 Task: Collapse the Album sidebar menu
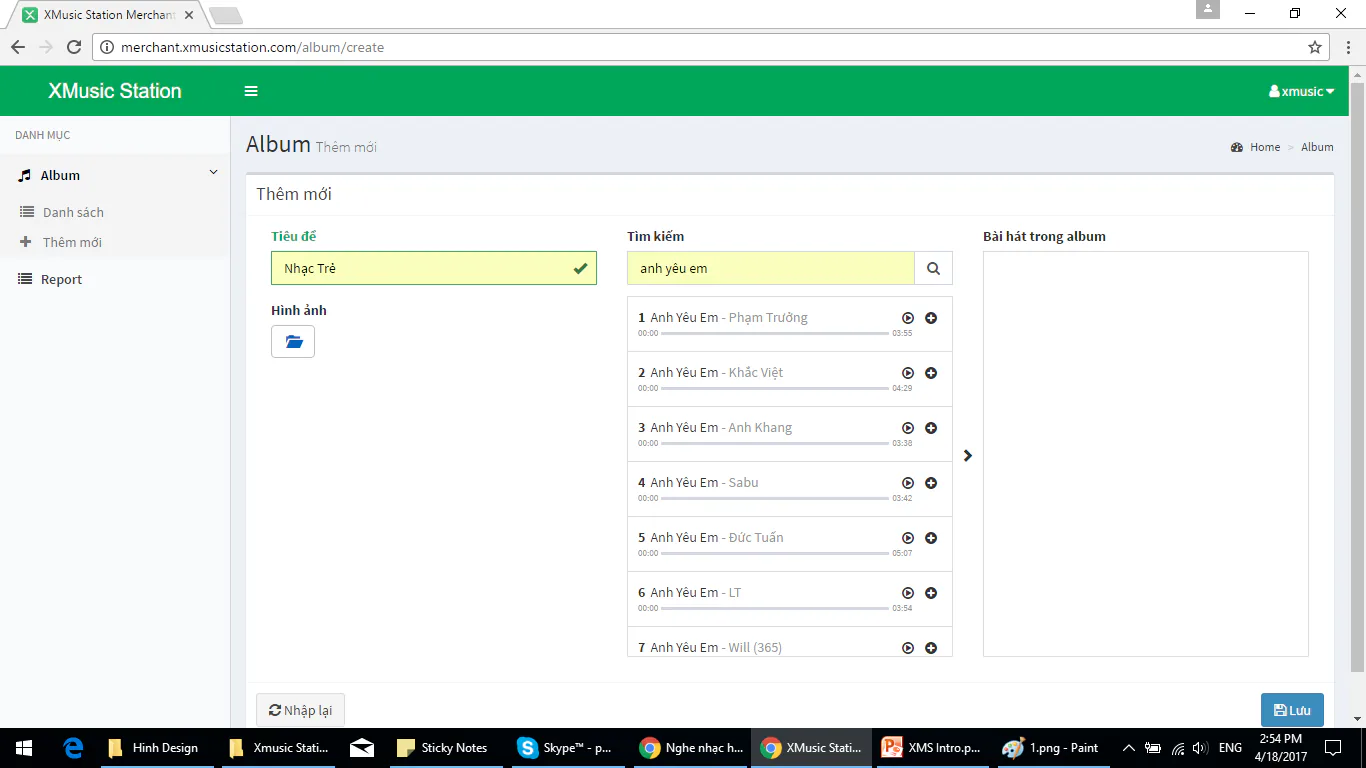click(115, 175)
